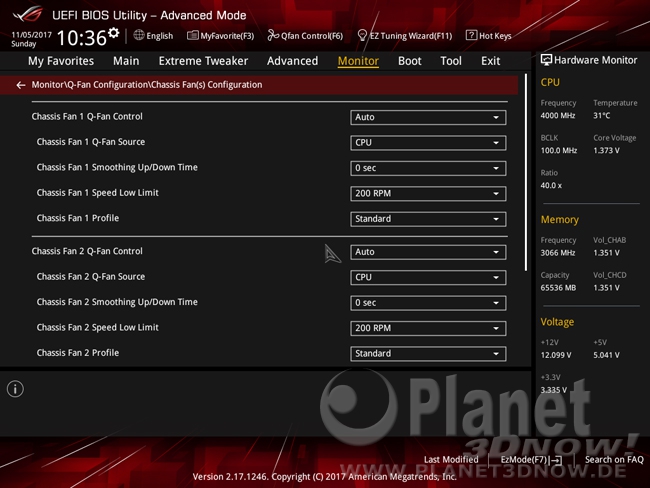Screen dimensions: 650x488
Task: Click the globe language icon
Action: pos(139,35)
